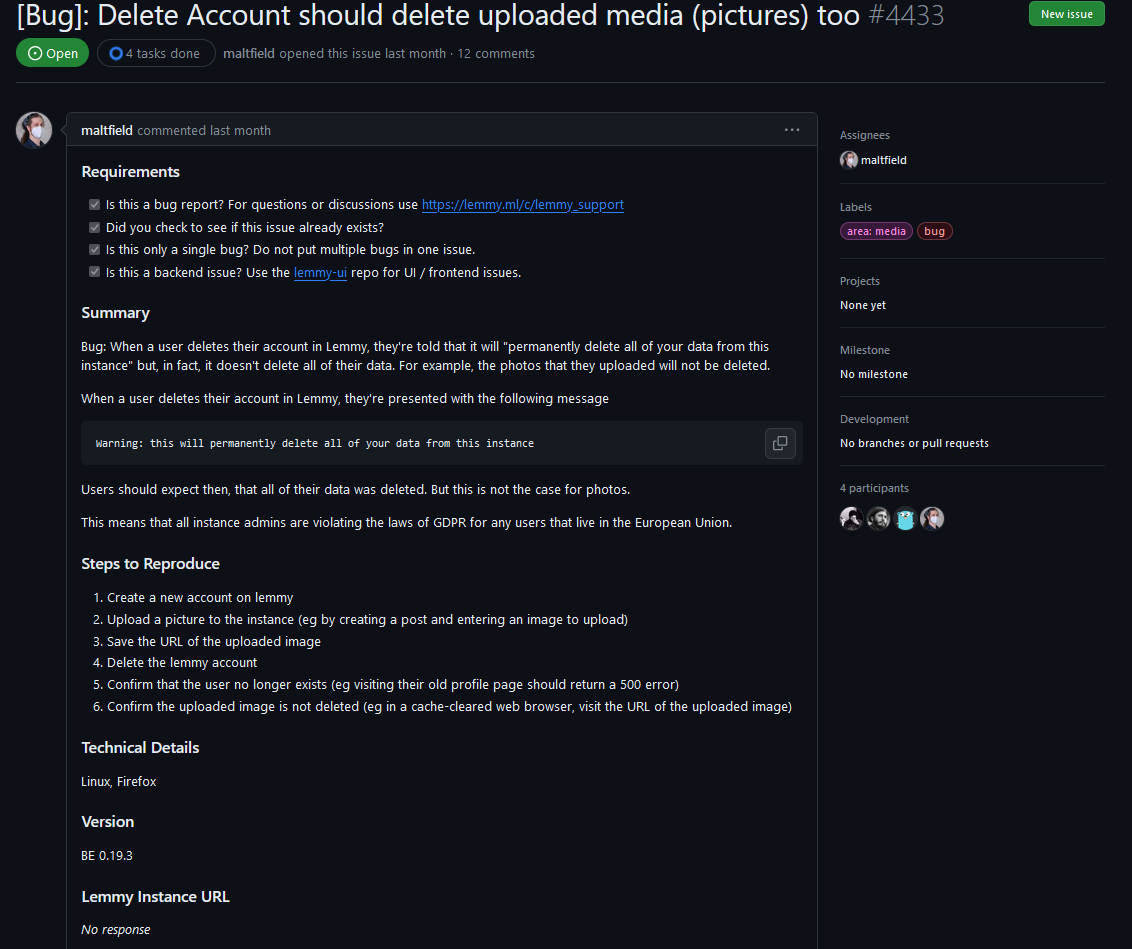The width and height of the screenshot is (1132, 949).
Task: Click step 'Save the URL of the uploaded image'
Action: tap(214, 642)
